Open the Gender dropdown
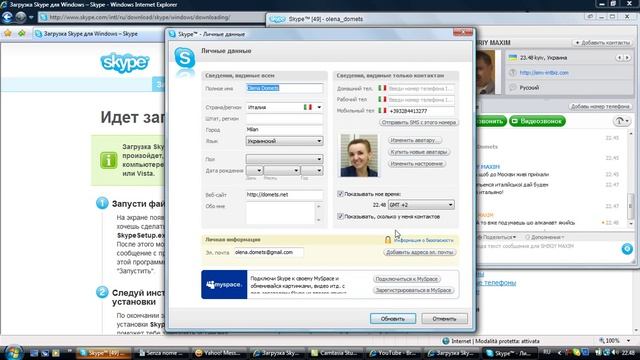The width and height of the screenshot is (640, 360). 284,159
